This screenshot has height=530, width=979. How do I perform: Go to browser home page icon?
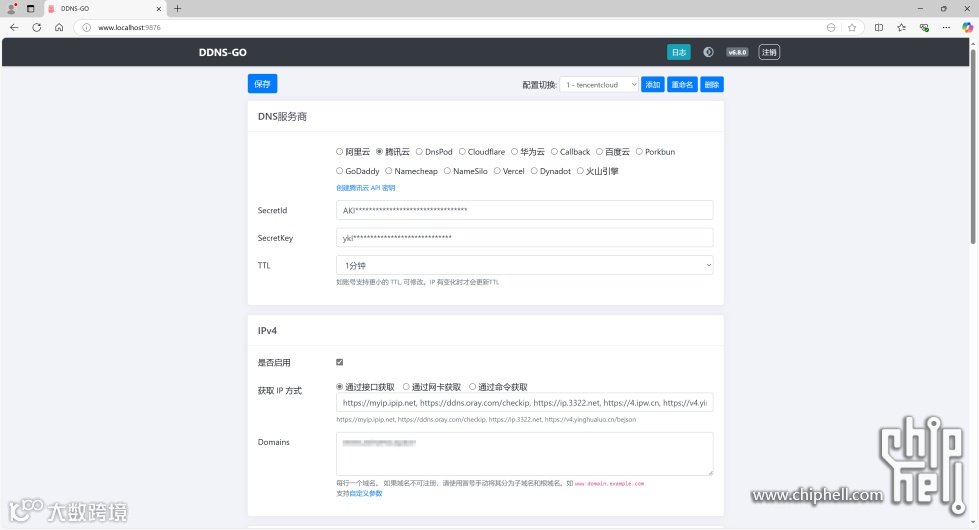pyautogui.click(x=59, y=27)
